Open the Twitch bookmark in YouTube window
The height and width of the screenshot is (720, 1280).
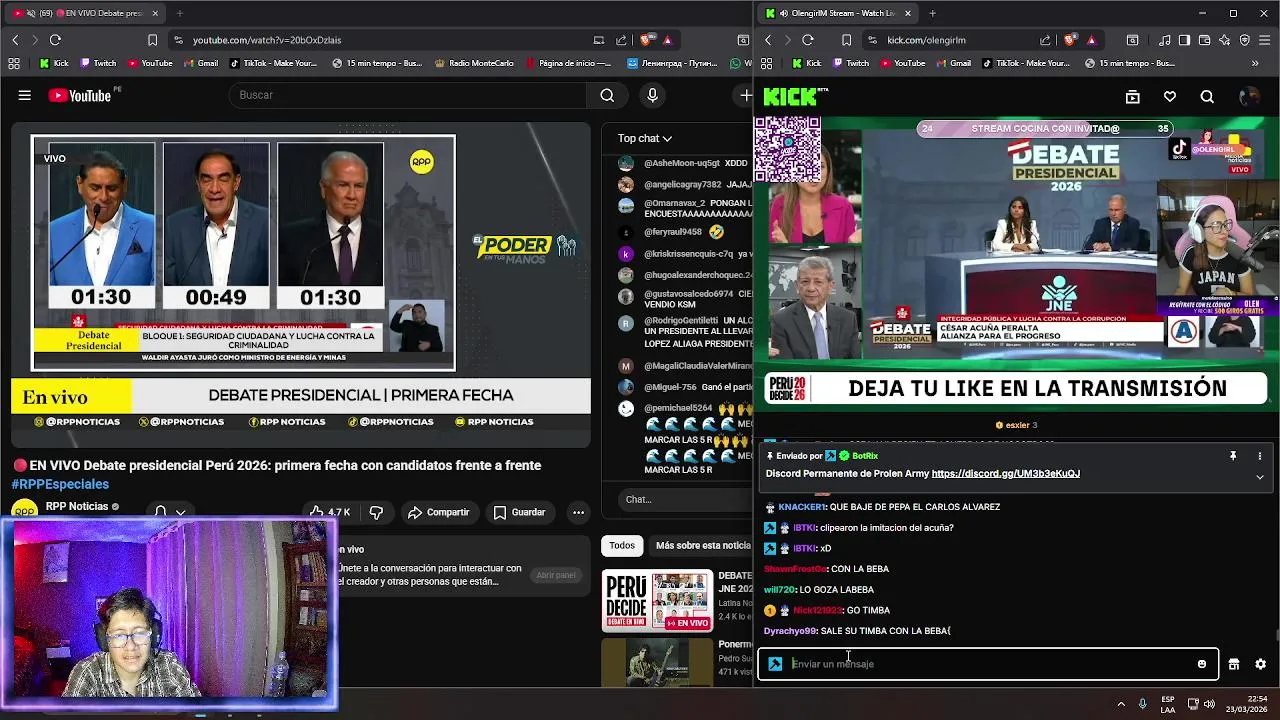tap(97, 63)
